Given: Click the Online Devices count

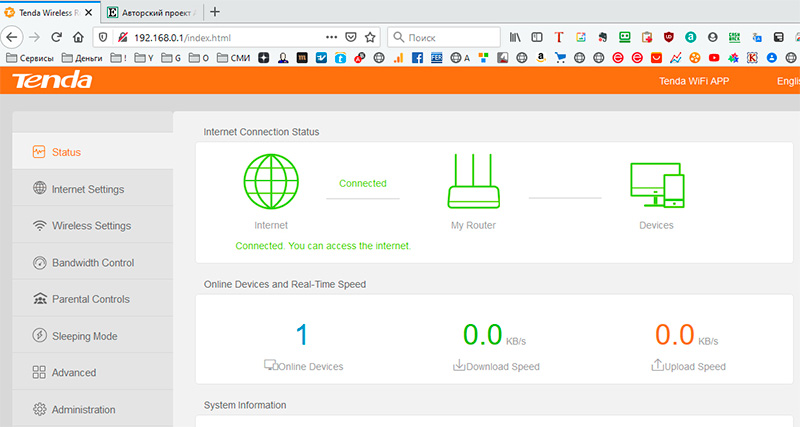Looking at the screenshot, I should tap(303, 335).
